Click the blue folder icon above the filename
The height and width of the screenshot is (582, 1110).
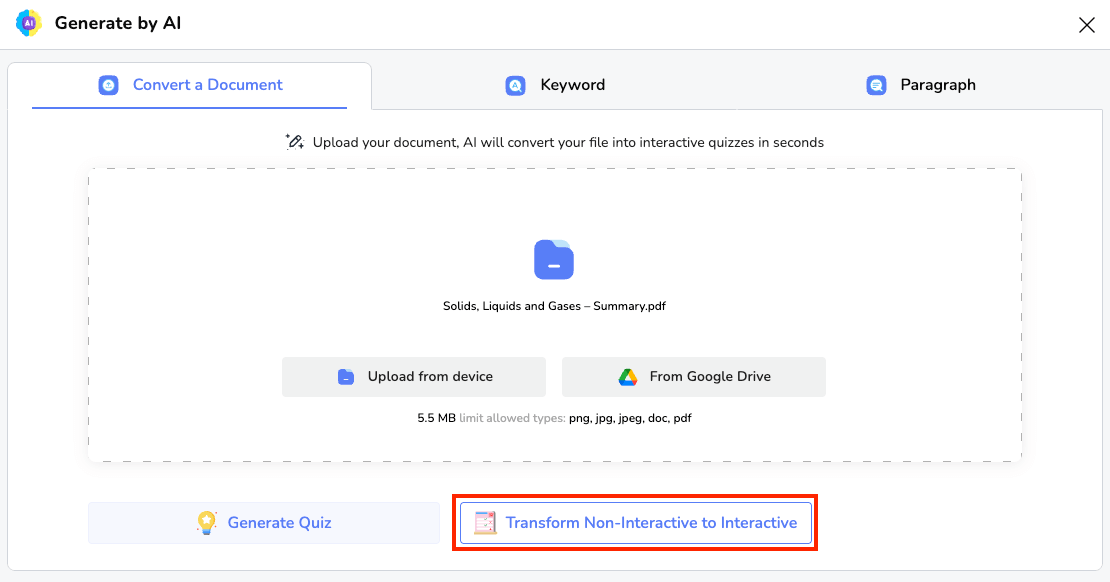point(554,260)
